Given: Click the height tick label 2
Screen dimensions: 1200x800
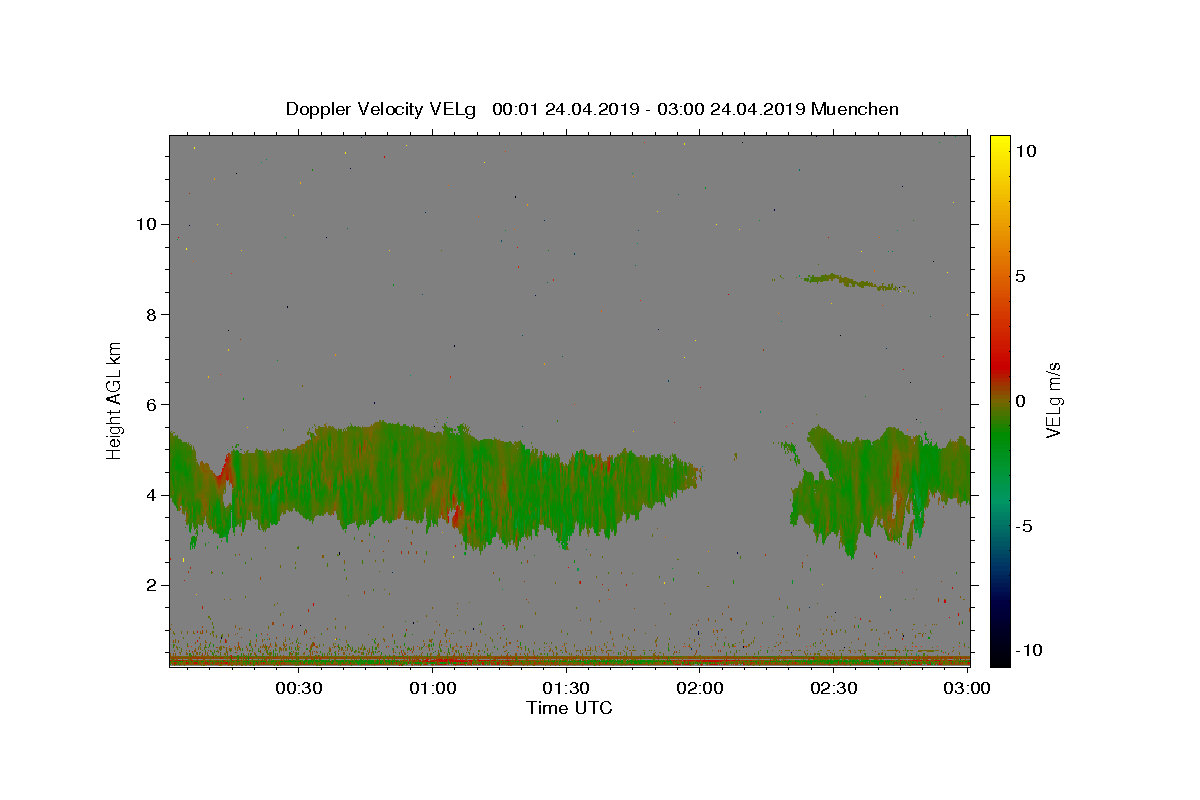Looking at the screenshot, I should click(151, 584).
